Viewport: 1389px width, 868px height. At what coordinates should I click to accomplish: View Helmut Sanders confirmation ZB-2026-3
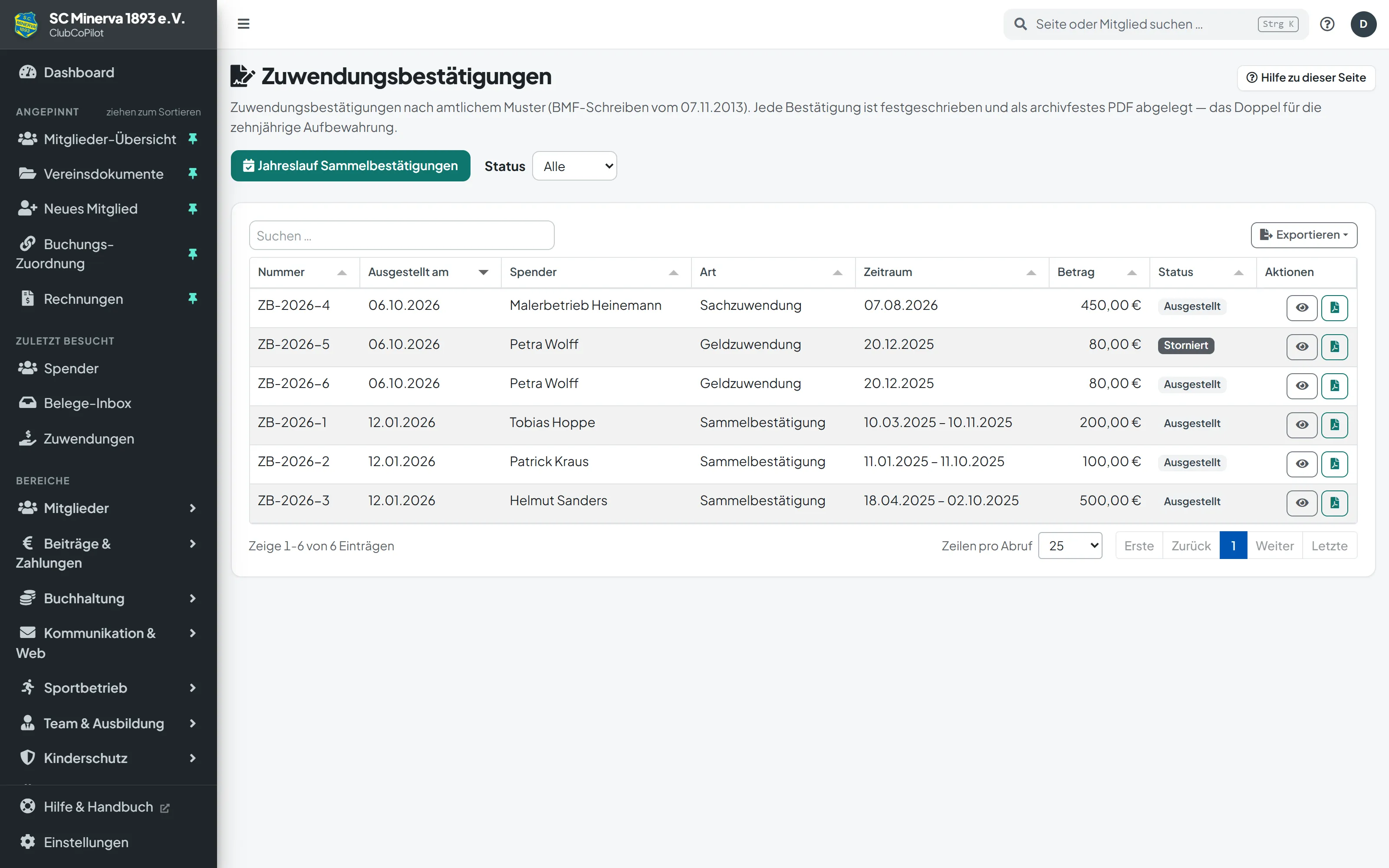1302,503
